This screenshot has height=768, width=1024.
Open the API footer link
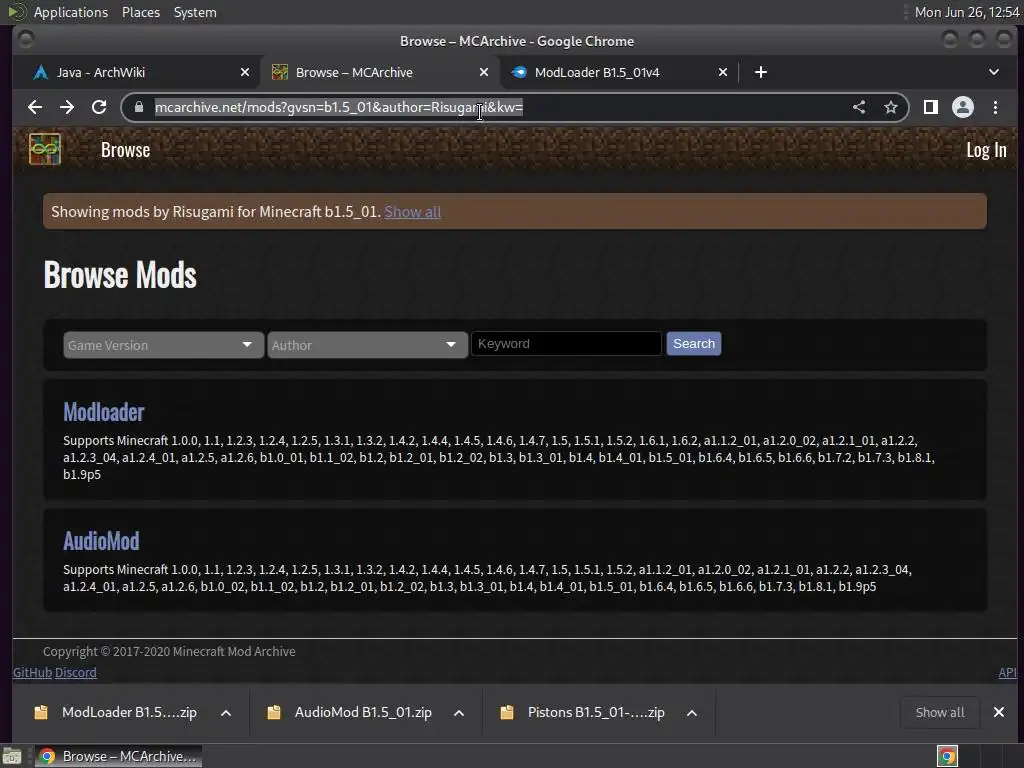1007,672
